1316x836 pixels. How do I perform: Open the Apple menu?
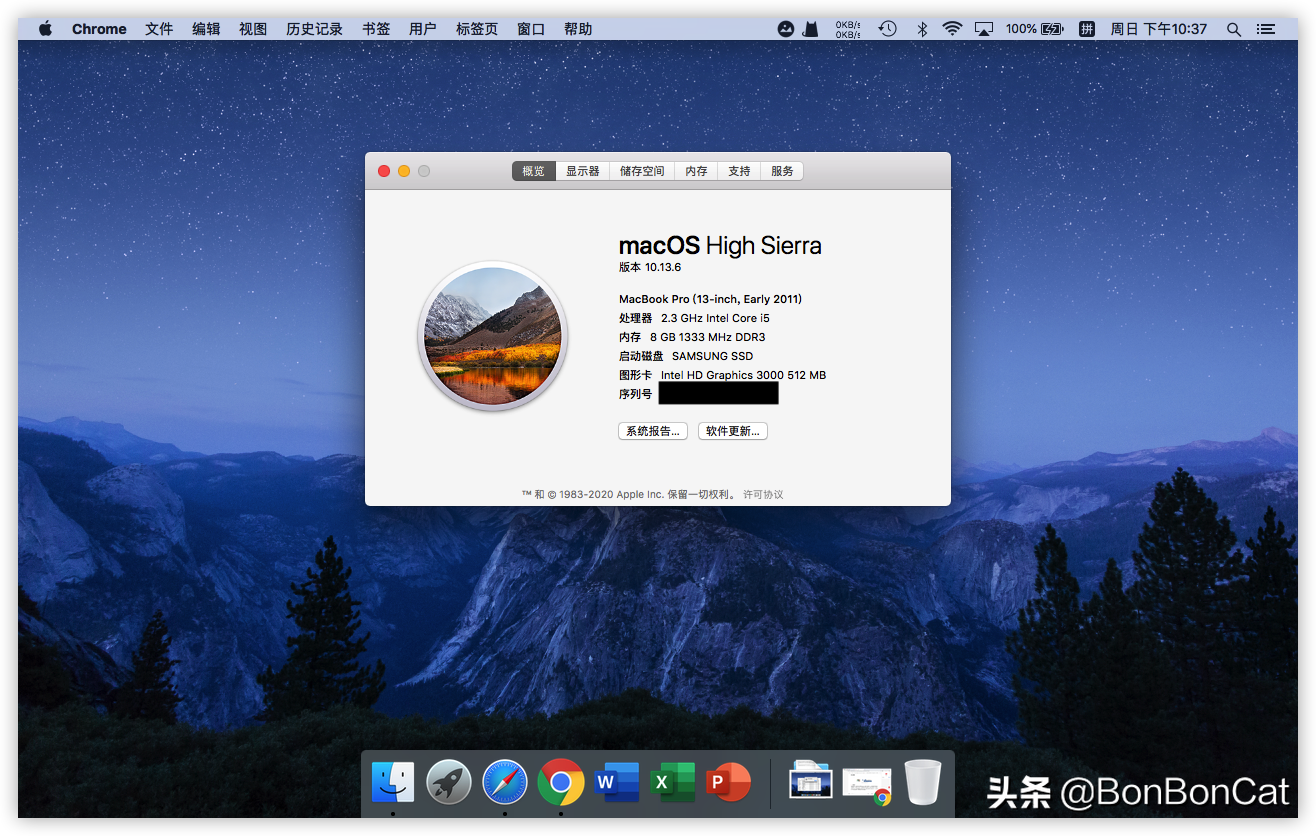(x=45, y=29)
